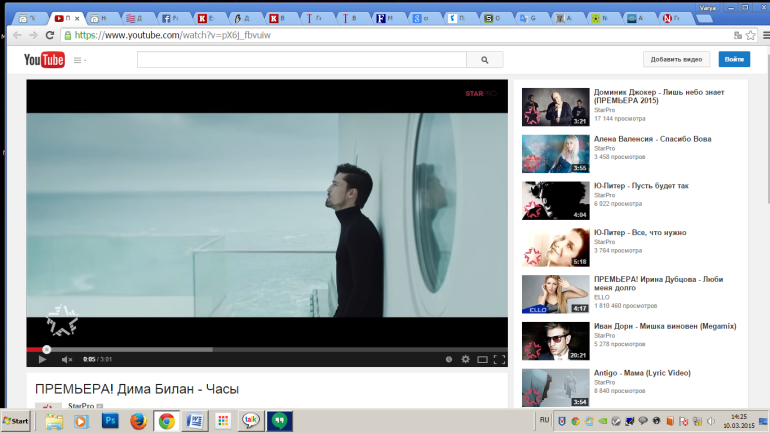Open the YouTube guide menu icon
Screen dimensions: 770x433
click(x=79, y=60)
